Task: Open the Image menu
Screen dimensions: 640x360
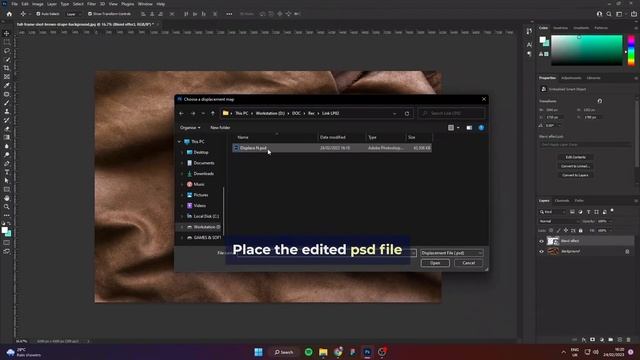Action: pos(38,4)
